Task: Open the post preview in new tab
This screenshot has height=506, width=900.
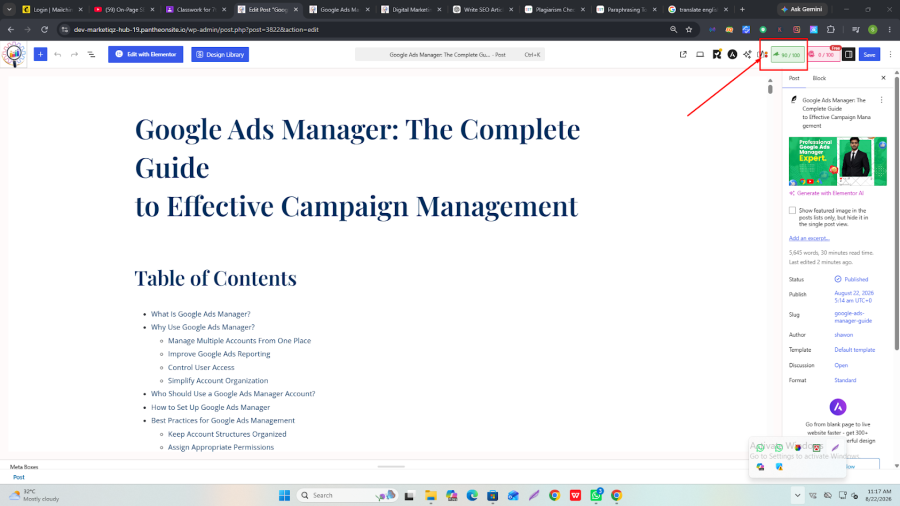Action: pos(683,55)
